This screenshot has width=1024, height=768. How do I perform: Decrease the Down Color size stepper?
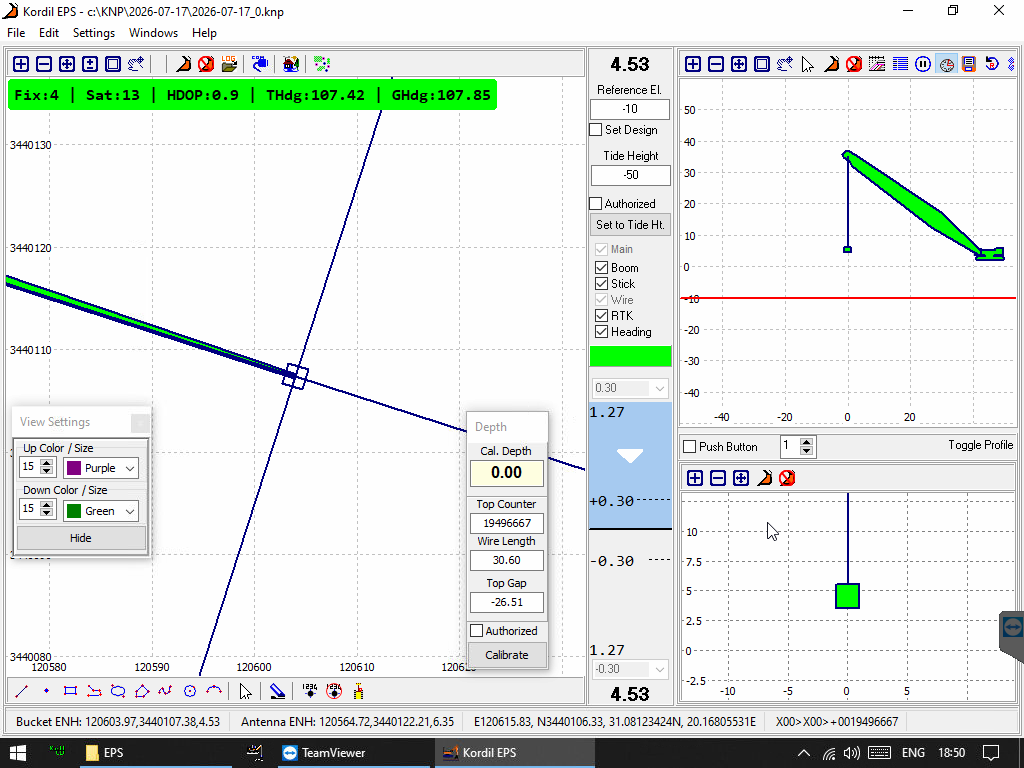pyautogui.click(x=46, y=515)
